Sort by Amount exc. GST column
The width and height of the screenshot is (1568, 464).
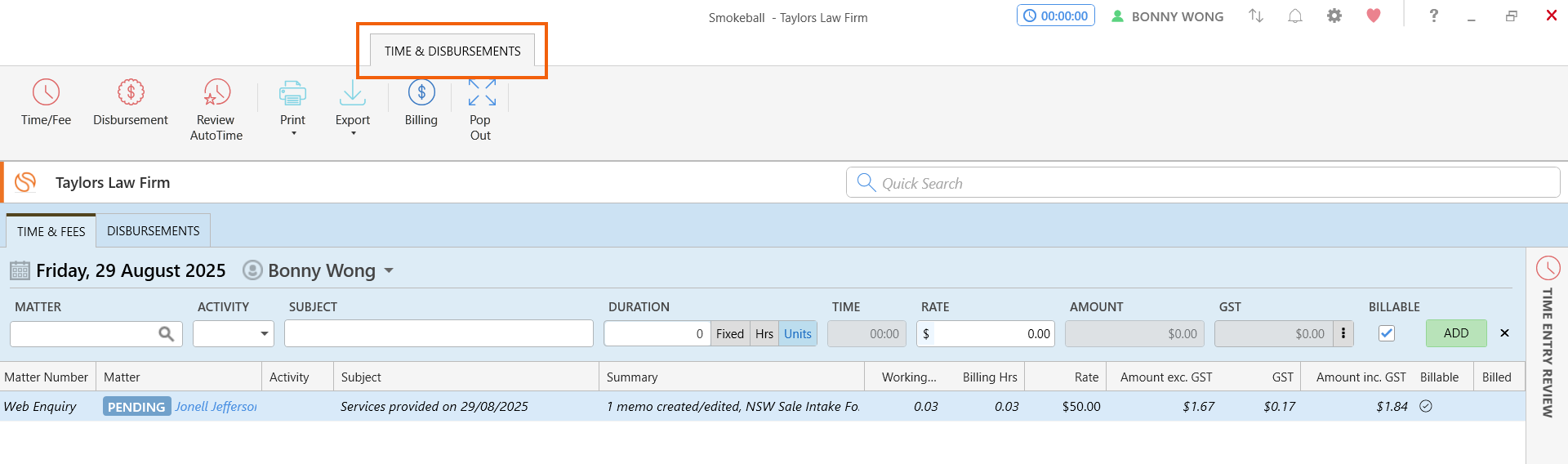pyautogui.click(x=1164, y=377)
